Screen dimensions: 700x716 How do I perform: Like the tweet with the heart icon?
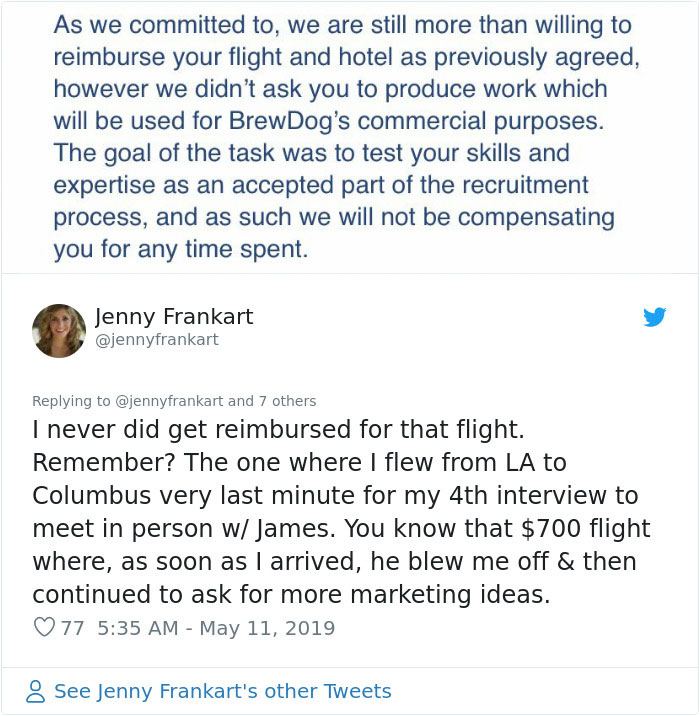44,628
